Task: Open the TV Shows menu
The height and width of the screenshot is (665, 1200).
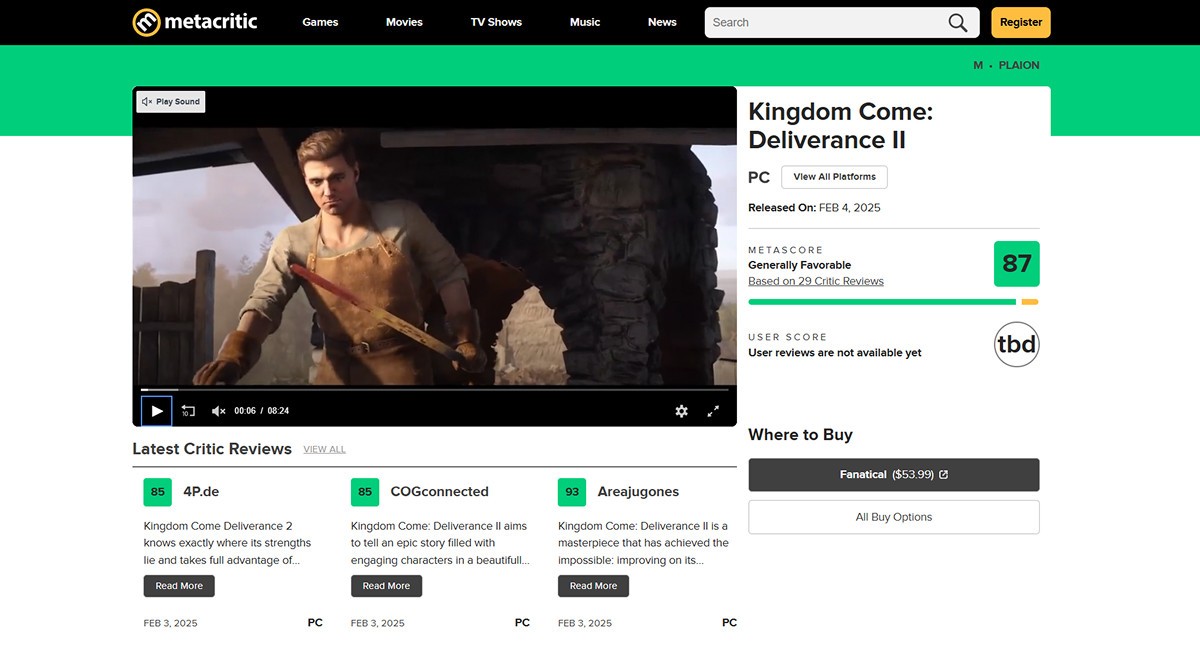Action: (496, 22)
